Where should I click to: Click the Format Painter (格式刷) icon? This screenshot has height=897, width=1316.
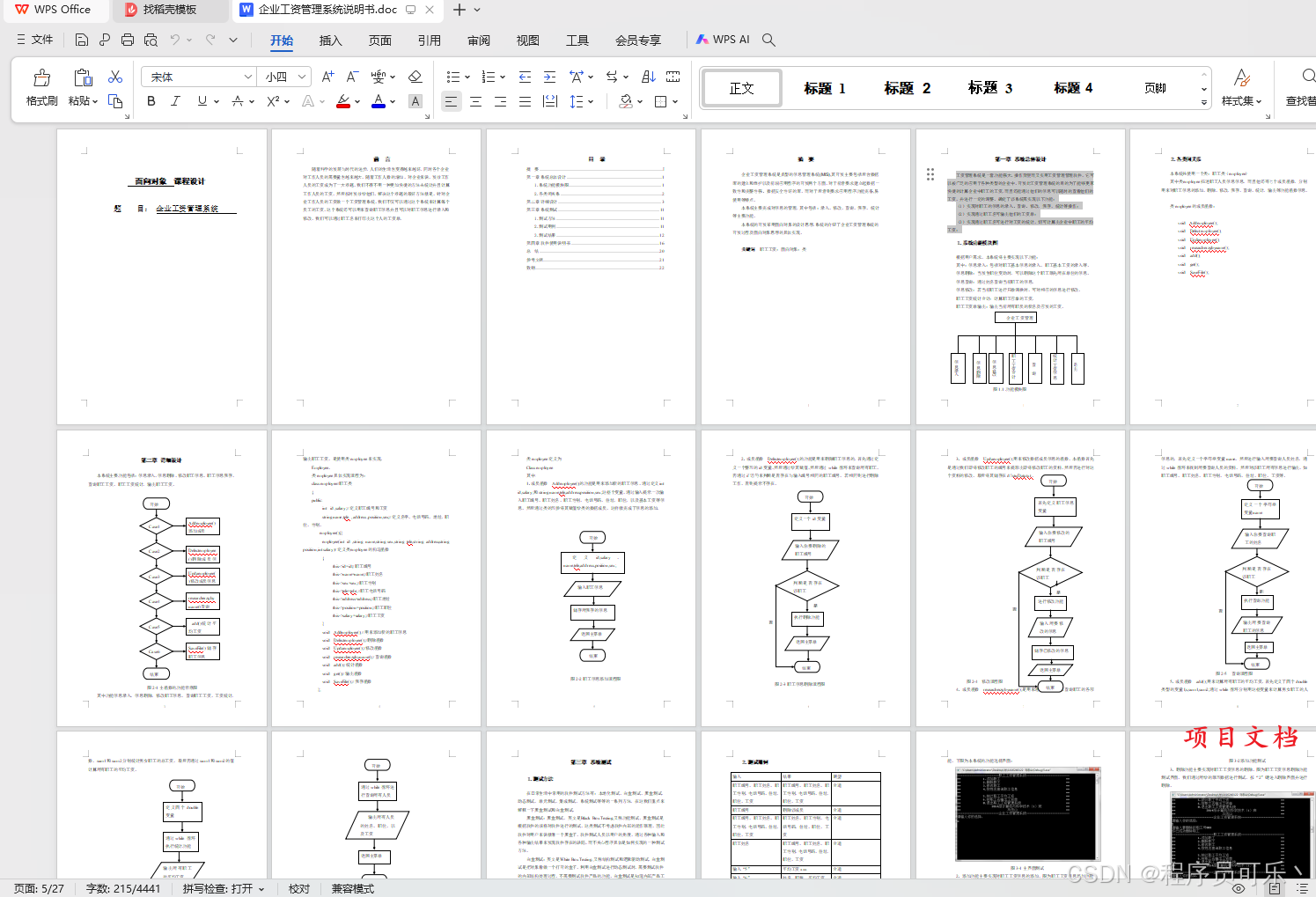[41, 78]
